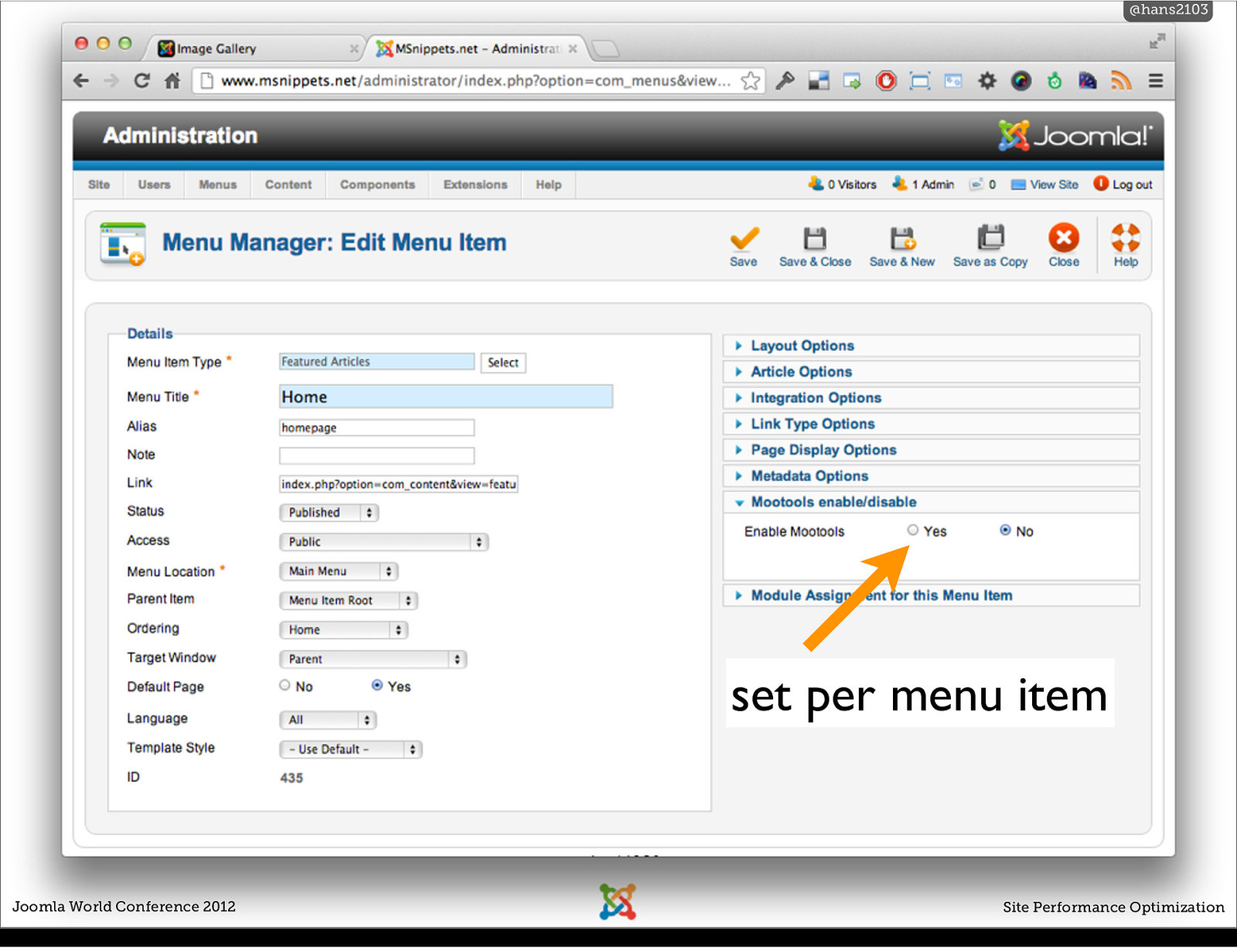Reload the page with the refresh icon
The image size is (1237, 952).
(141, 80)
